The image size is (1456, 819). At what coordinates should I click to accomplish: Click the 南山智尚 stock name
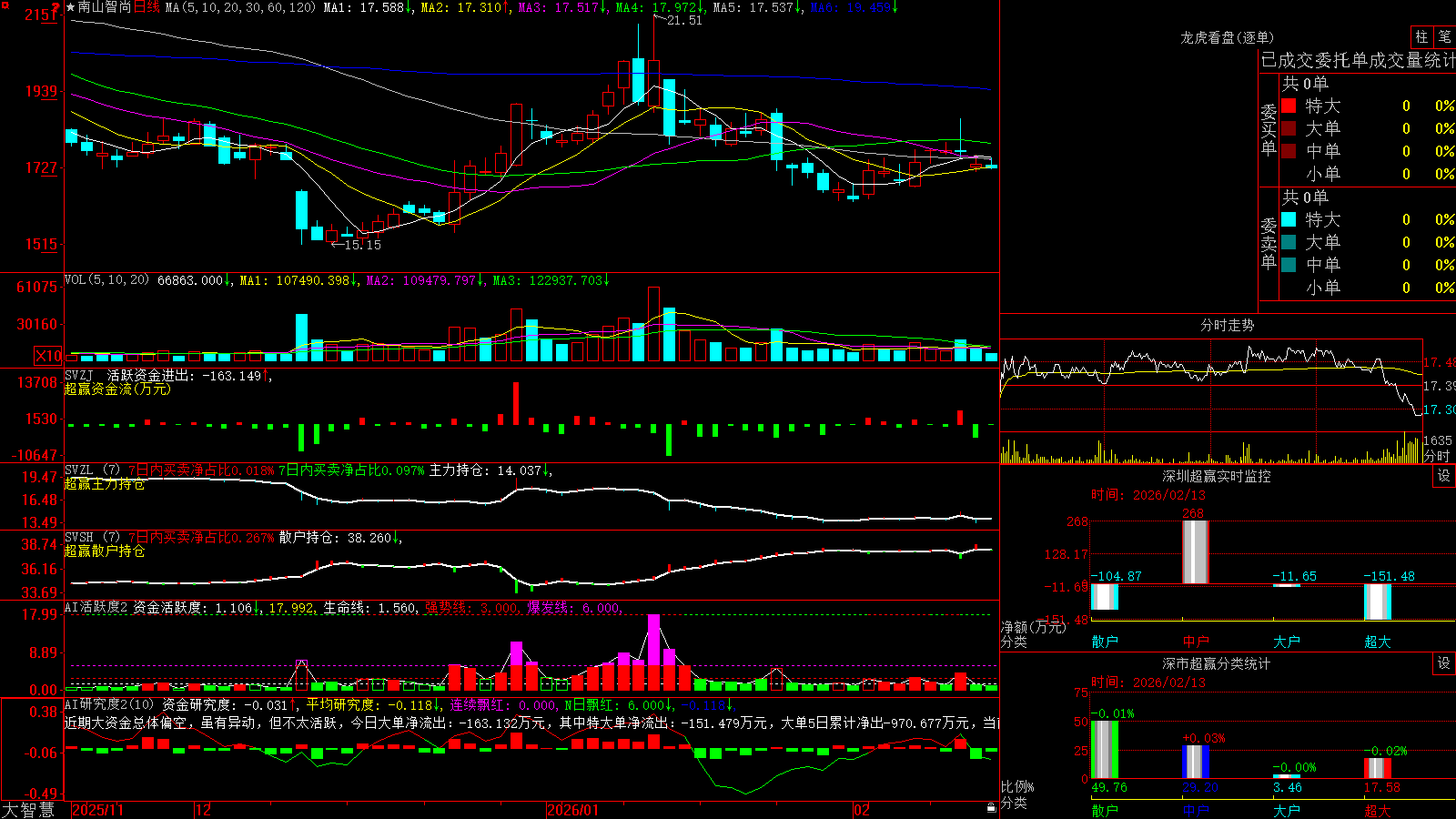point(105,7)
